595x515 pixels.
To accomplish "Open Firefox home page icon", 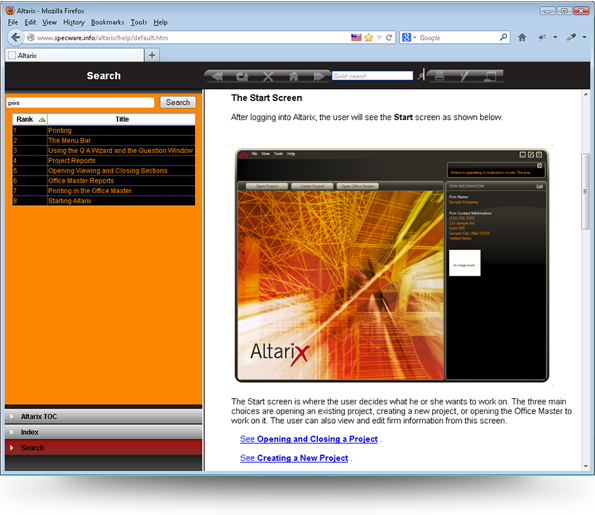I will pyautogui.click(x=522, y=37).
